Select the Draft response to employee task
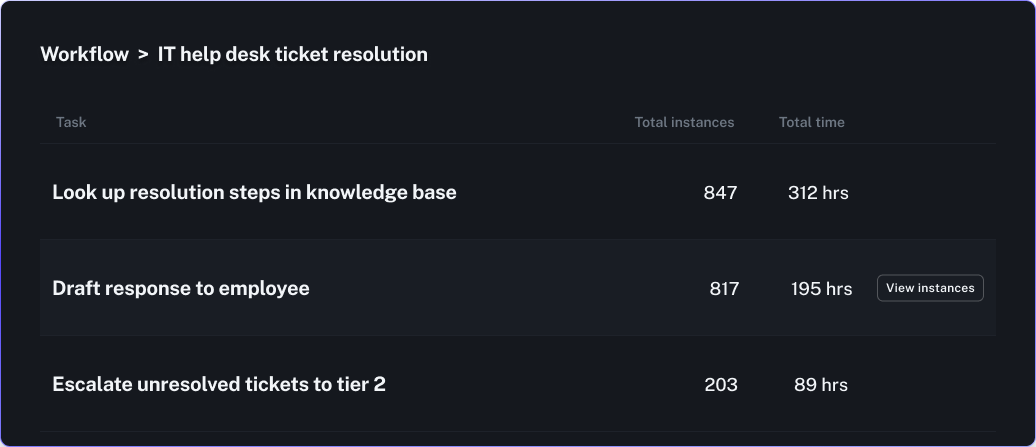Viewport: 1036px width, 447px height. pyautogui.click(x=181, y=288)
